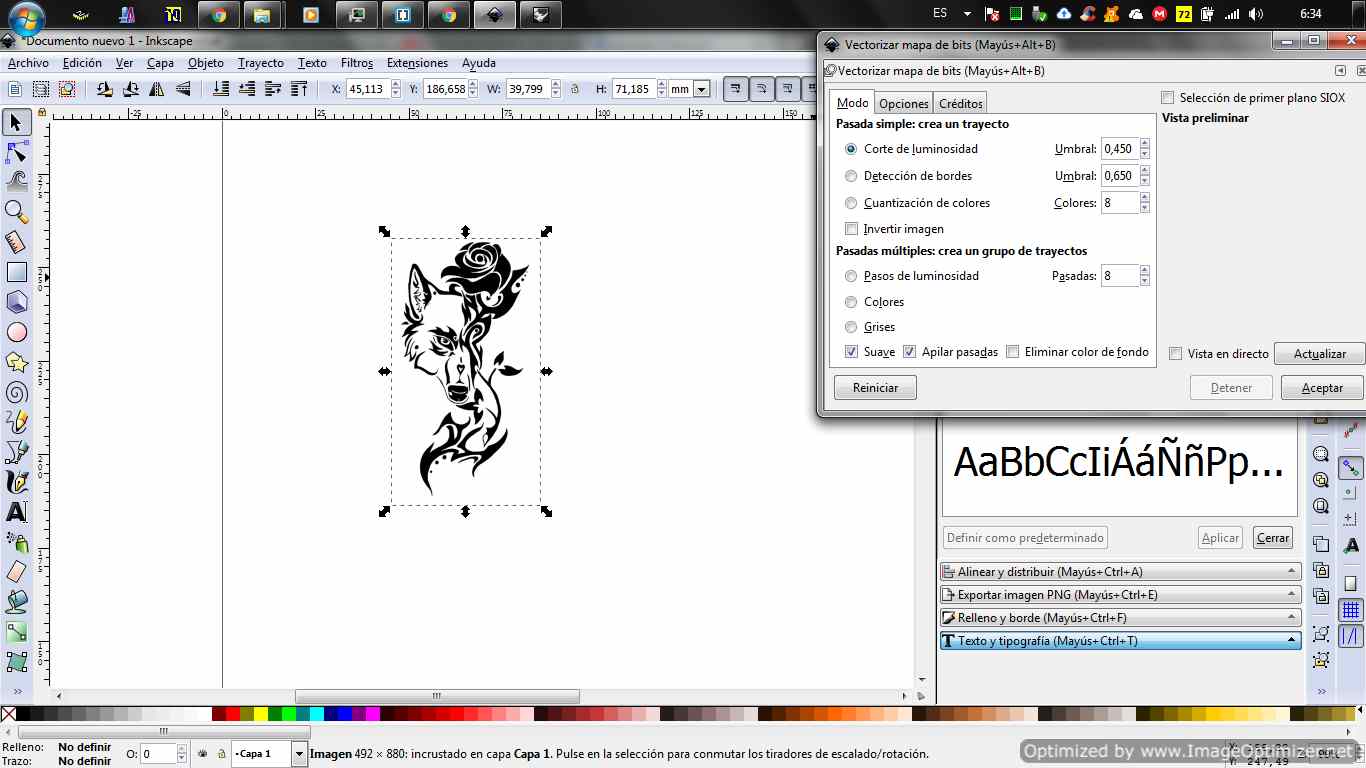Select the Eraser tool
Viewport: 1366px width, 768px height.
click(17, 572)
